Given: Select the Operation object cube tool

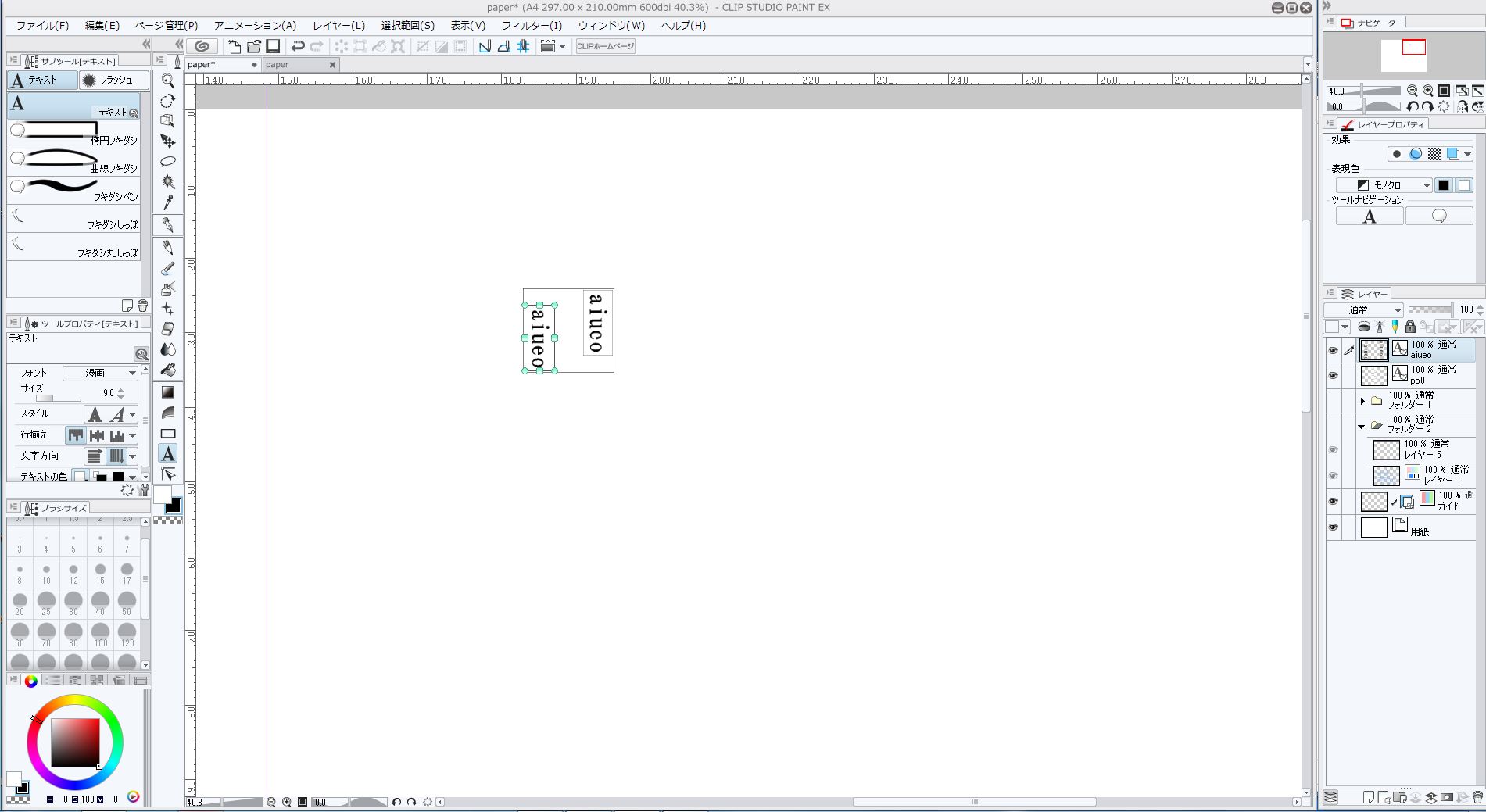Looking at the screenshot, I should [x=167, y=121].
